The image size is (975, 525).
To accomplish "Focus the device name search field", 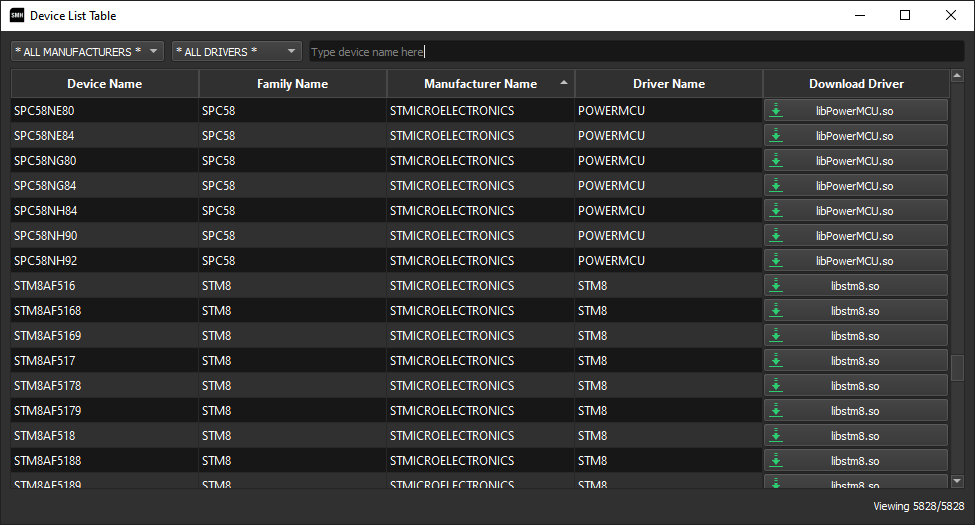I will click(637, 52).
